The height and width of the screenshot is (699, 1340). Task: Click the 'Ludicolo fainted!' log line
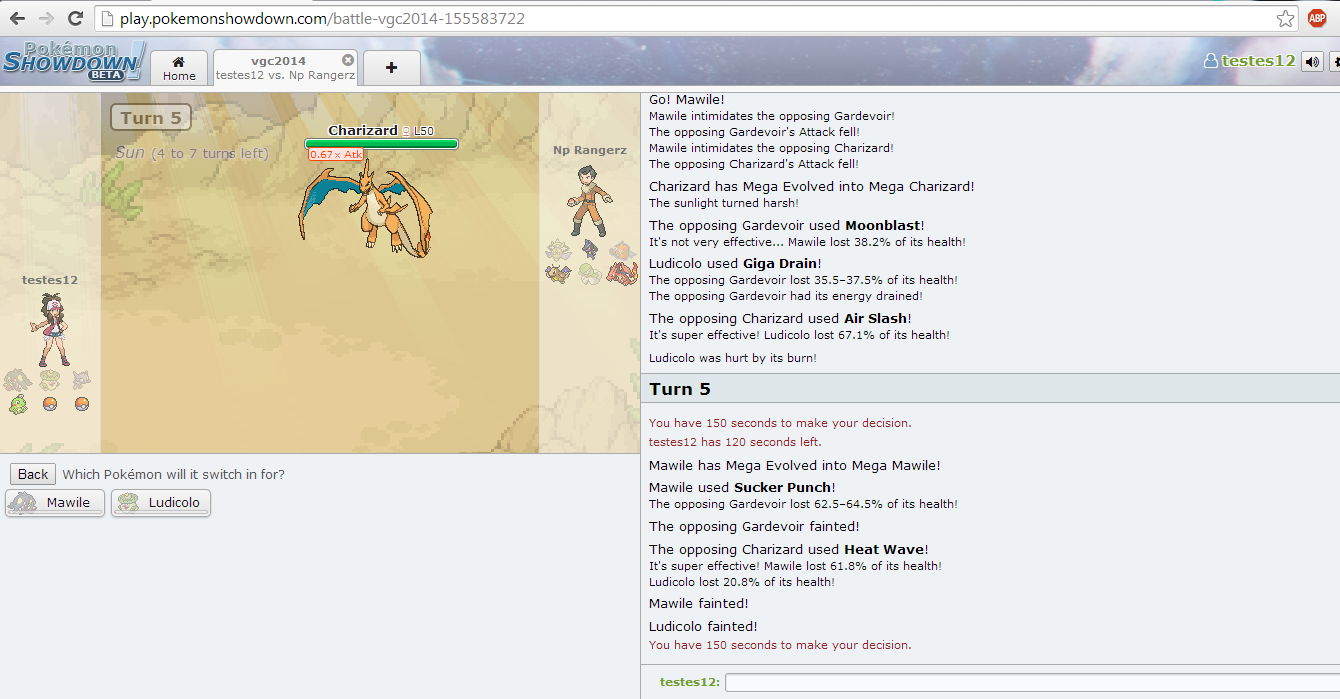coord(703,626)
